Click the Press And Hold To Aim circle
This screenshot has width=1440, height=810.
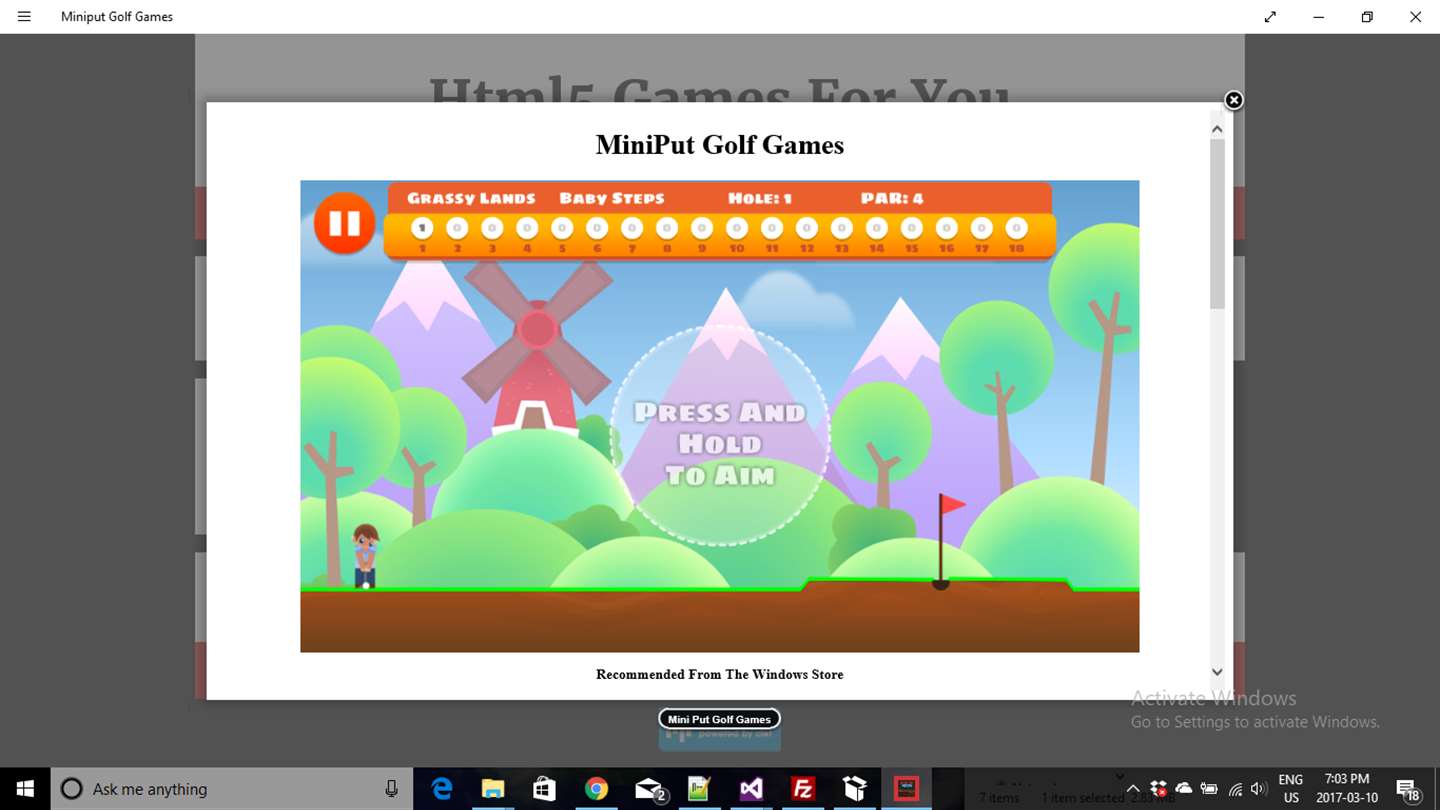720,436
